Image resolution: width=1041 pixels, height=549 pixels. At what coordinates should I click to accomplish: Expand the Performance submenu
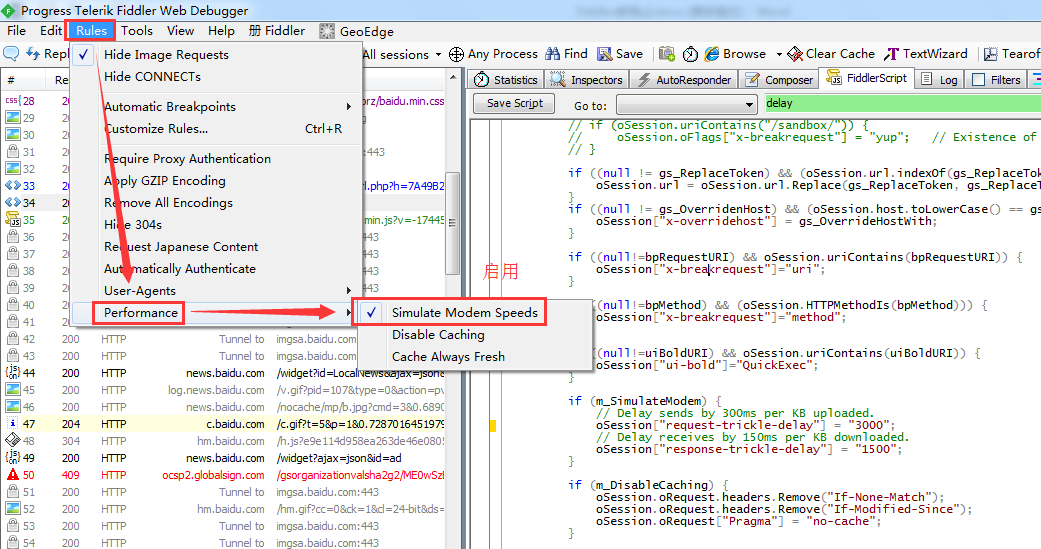tap(216, 313)
